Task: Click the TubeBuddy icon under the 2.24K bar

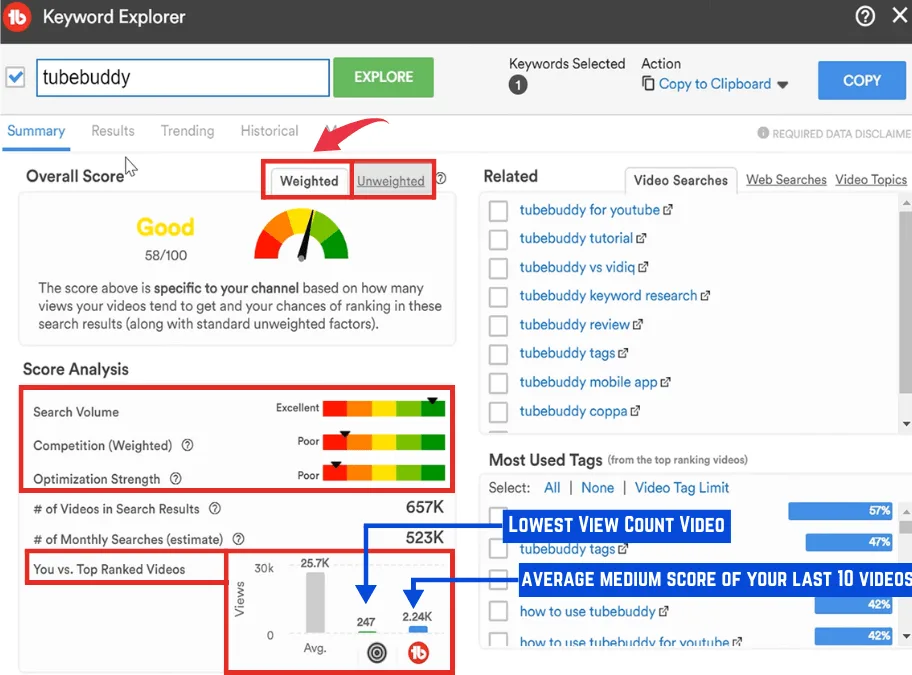Action: [x=418, y=653]
